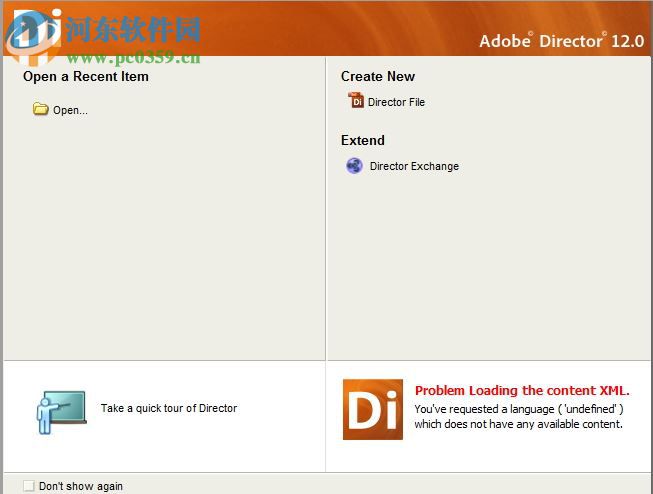Enable the "Don't show again" checkbox
Viewport: 653px width, 494px height.
click(29, 486)
